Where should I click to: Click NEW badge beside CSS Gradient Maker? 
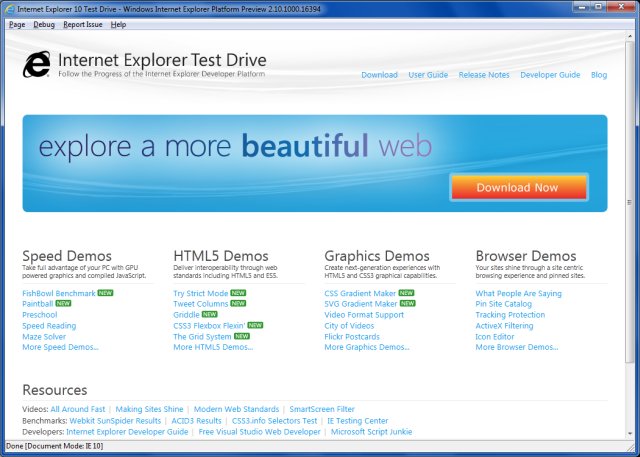click(x=407, y=293)
